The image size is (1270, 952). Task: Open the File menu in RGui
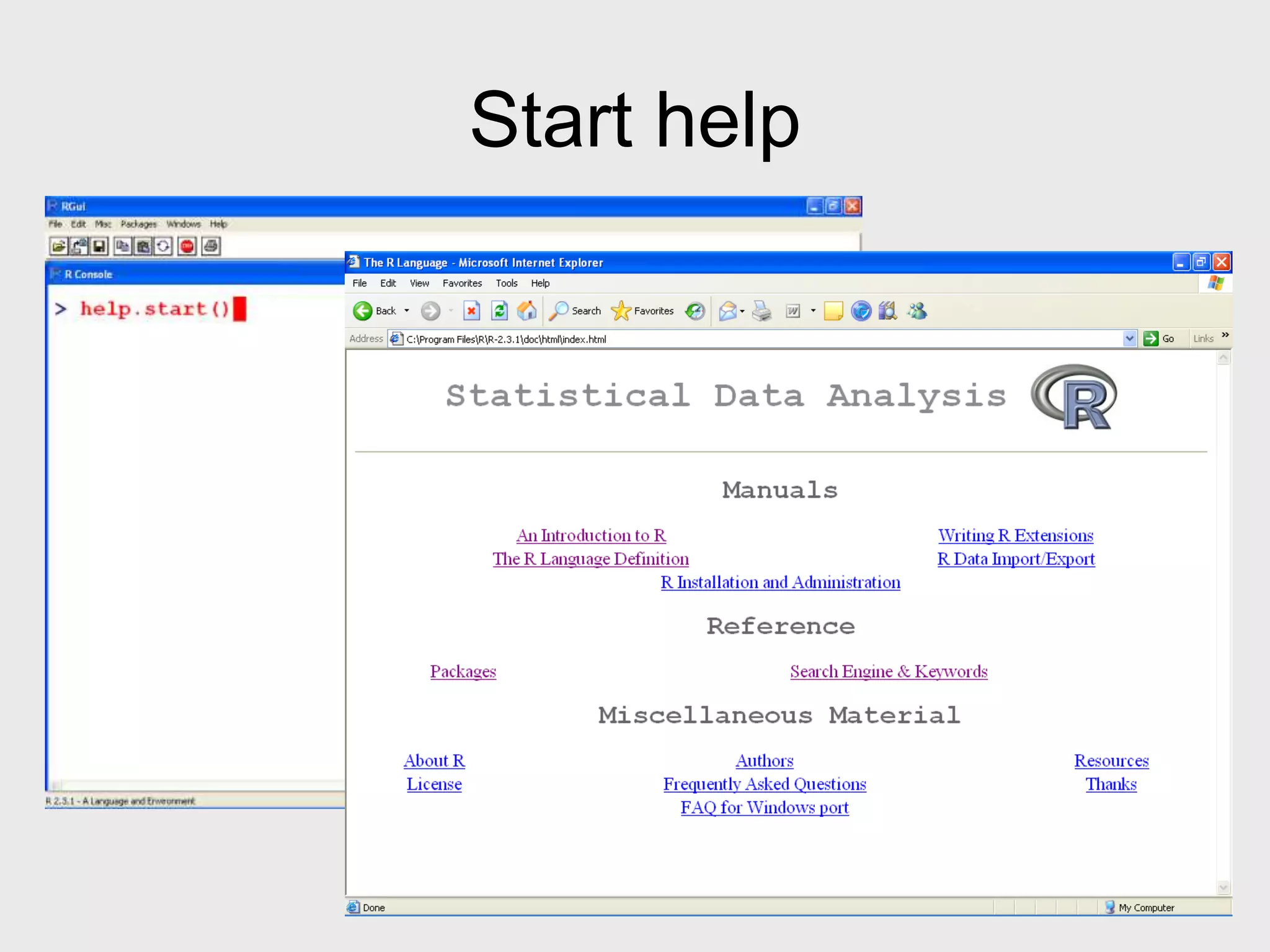55,224
